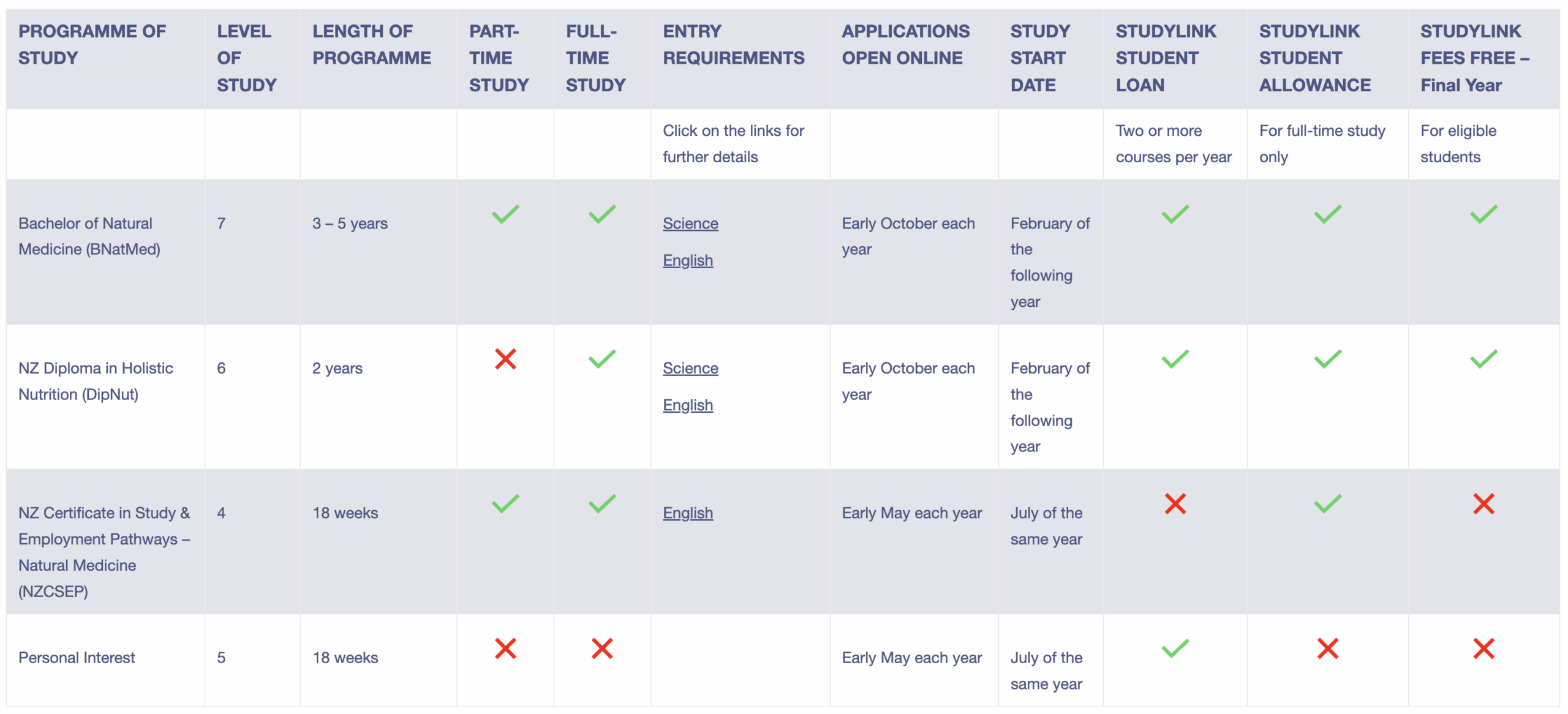Click Student Loan green tick for Personal Interest

click(1175, 648)
